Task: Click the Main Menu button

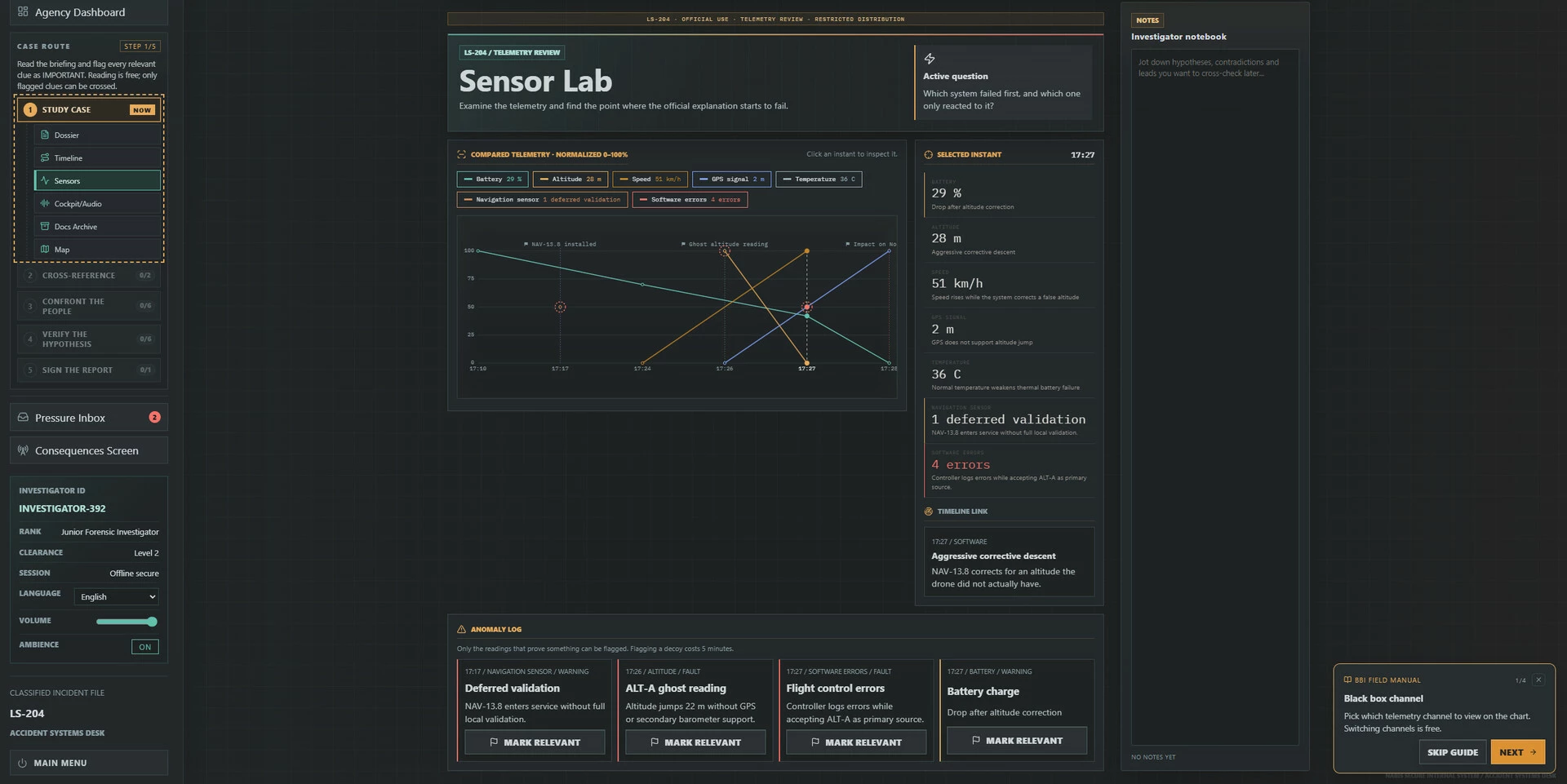Action: click(x=89, y=763)
